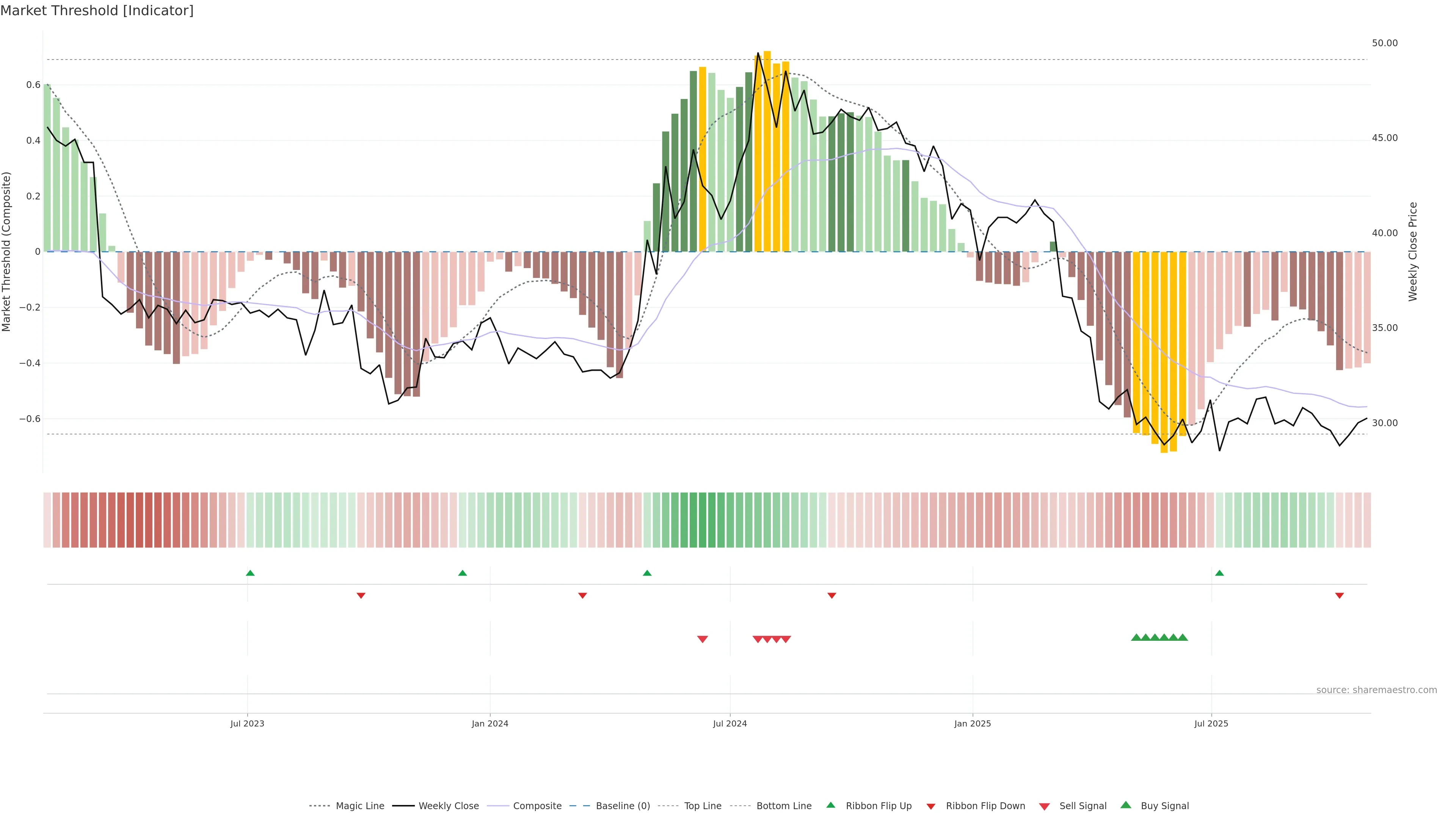Screen dimensions: 1456x819
Task: Click the Jul 2024 x-axis label
Action: pyautogui.click(x=730, y=723)
